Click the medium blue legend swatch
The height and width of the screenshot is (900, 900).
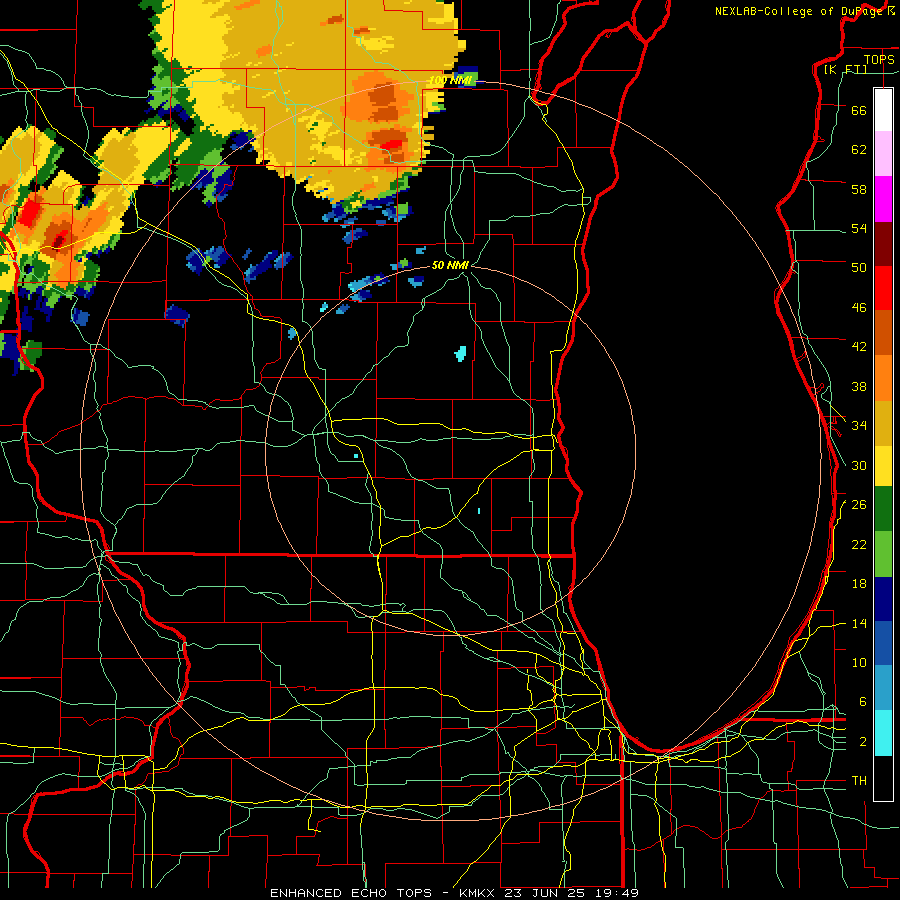click(x=883, y=643)
